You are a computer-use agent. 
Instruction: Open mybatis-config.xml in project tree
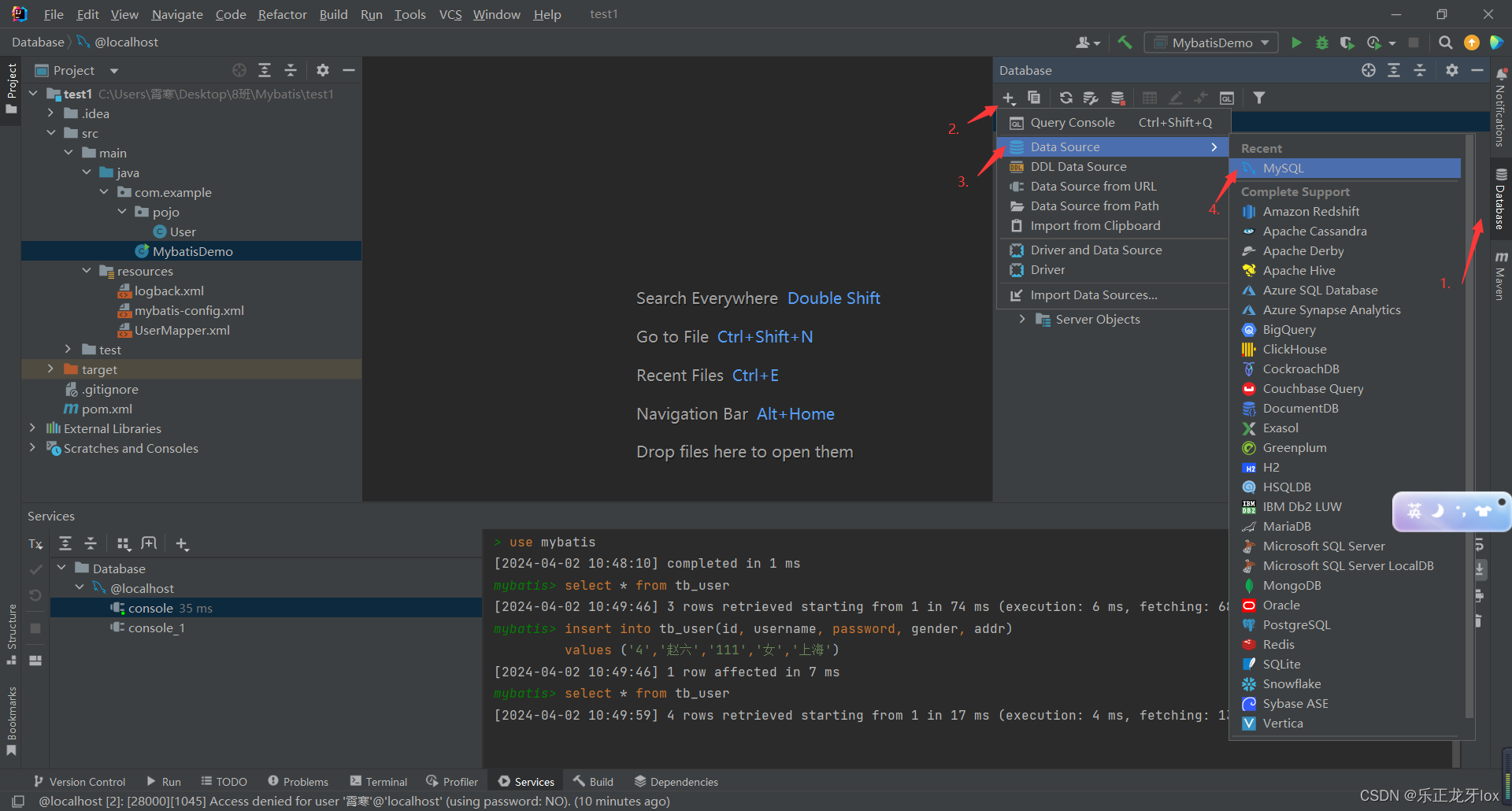click(189, 310)
